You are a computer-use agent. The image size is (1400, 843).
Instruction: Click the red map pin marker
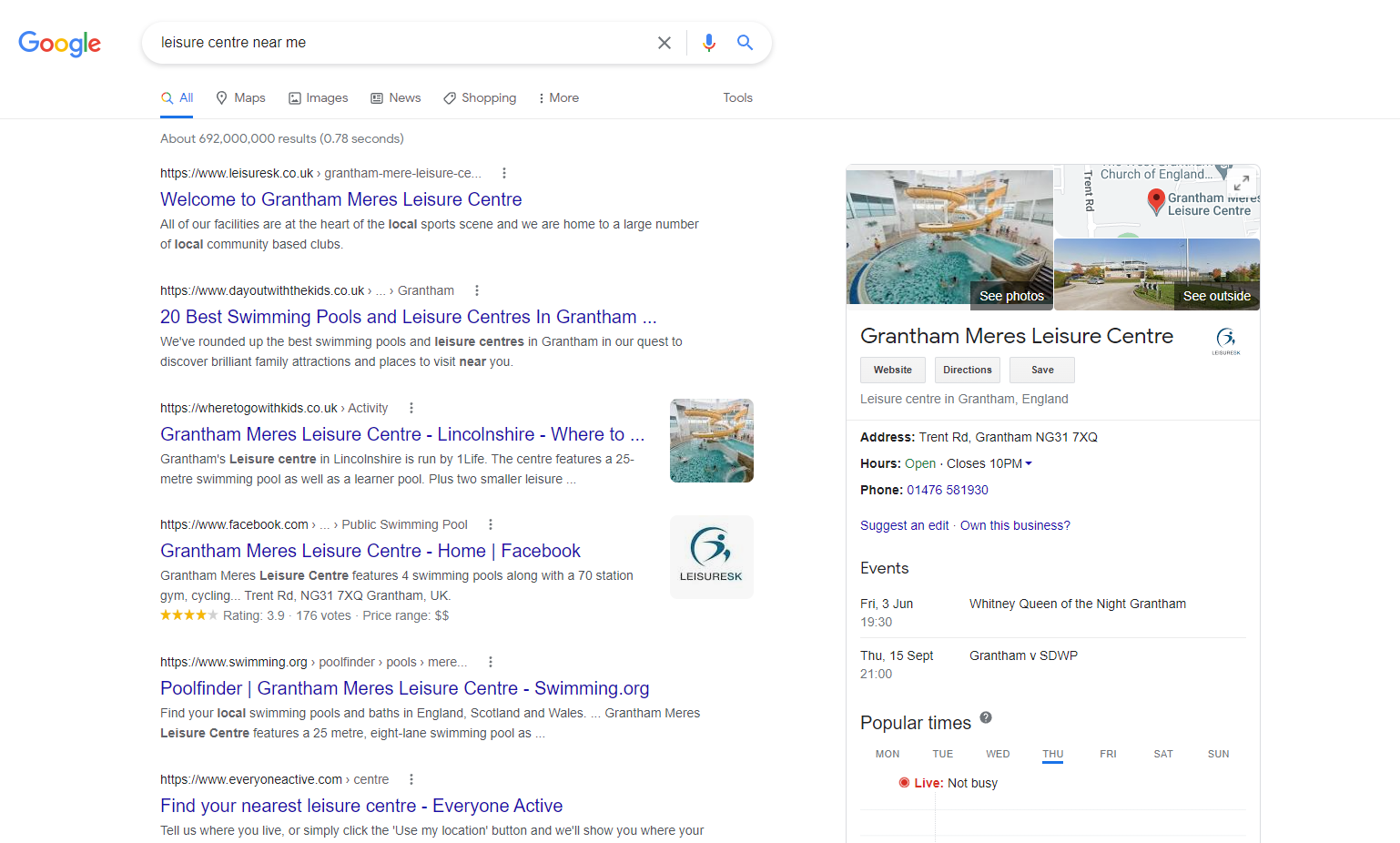[x=1156, y=201]
